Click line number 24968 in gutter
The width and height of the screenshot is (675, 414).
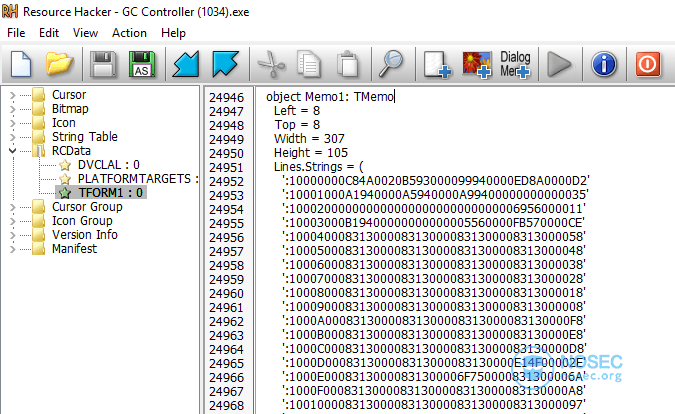(x=226, y=405)
